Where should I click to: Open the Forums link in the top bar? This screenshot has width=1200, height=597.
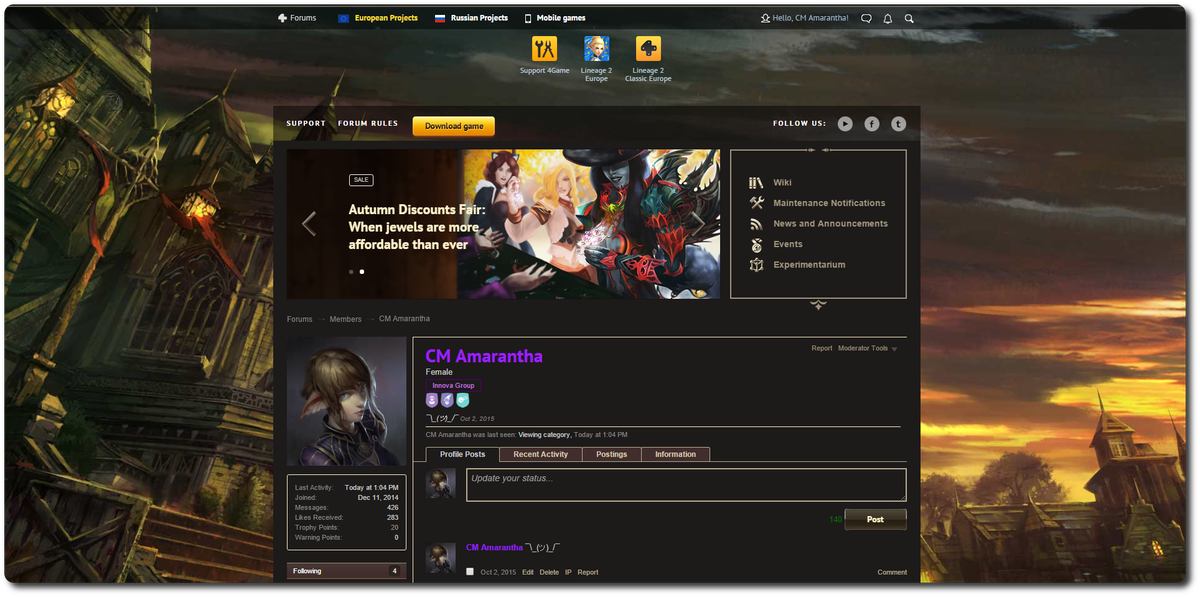click(297, 18)
